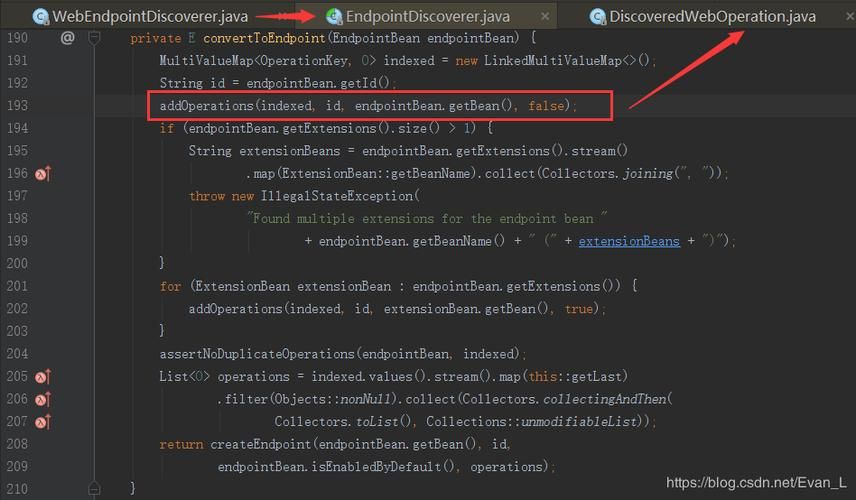Click IllegalStateException on line 197
This screenshot has width=856, height=500.
tap(336, 196)
